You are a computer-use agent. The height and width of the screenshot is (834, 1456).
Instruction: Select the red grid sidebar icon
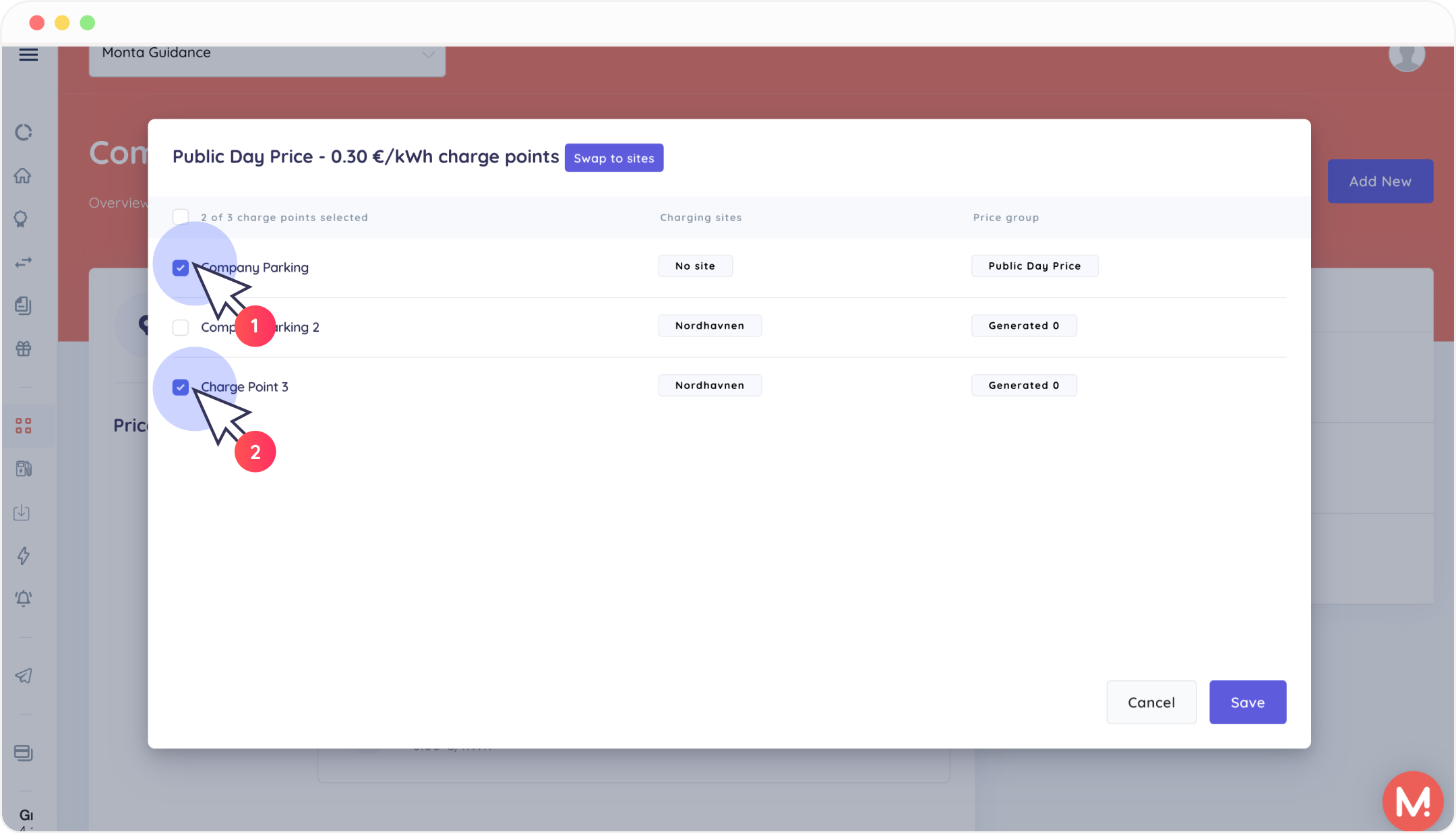pyautogui.click(x=24, y=425)
